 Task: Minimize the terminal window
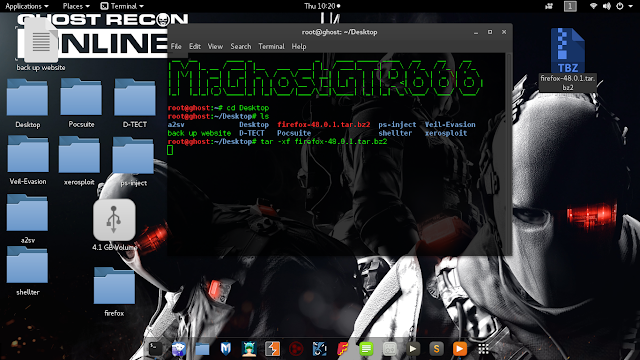click(476, 32)
